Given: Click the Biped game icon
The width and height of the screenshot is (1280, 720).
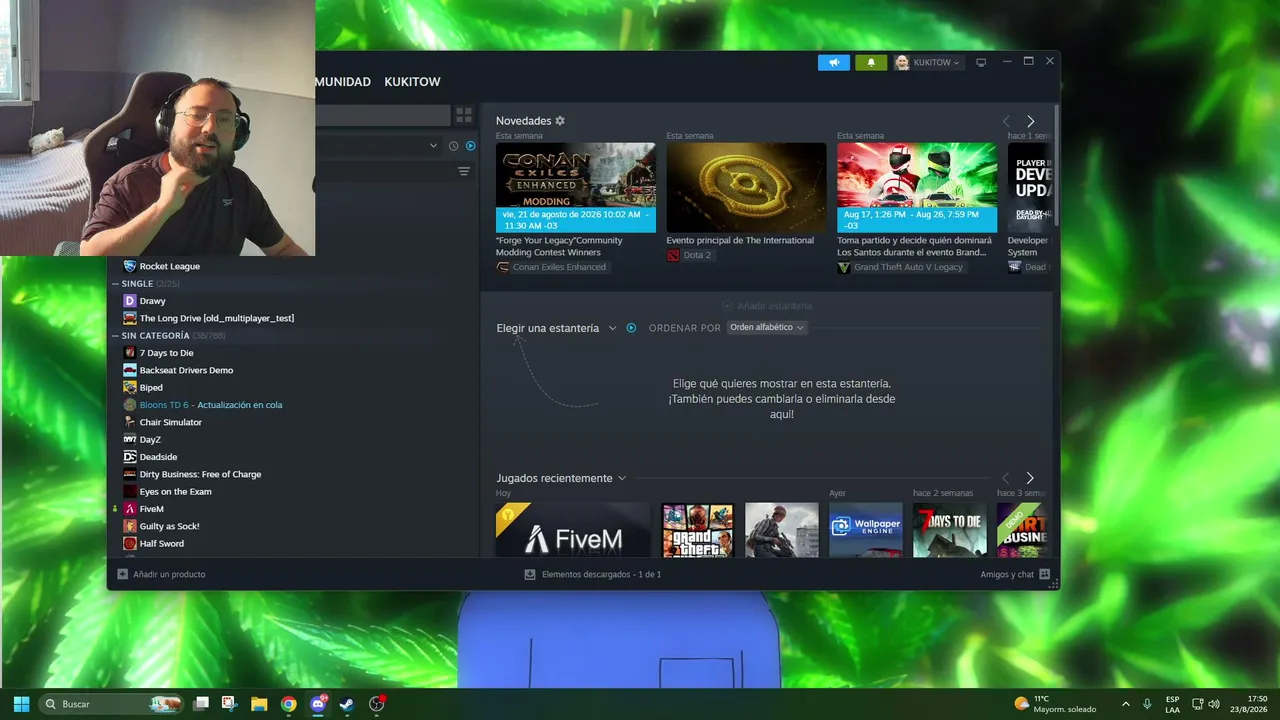Looking at the screenshot, I should [x=130, y=388].
